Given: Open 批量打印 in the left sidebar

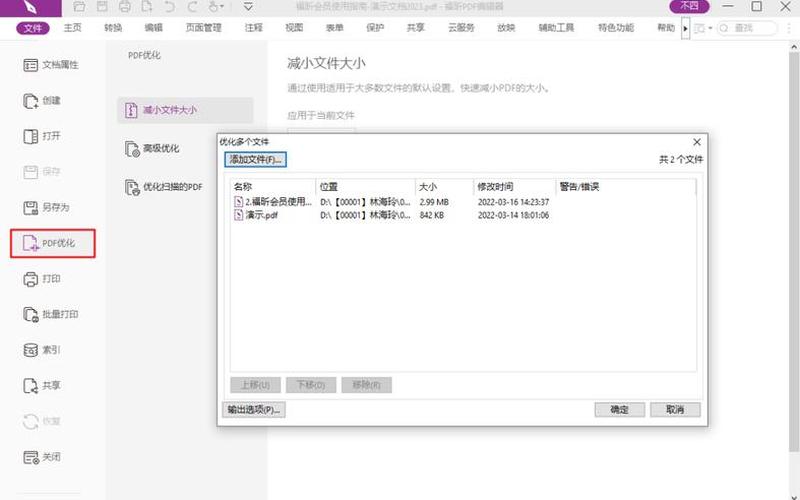Looking at the screenshot, I should pos(51,314).
